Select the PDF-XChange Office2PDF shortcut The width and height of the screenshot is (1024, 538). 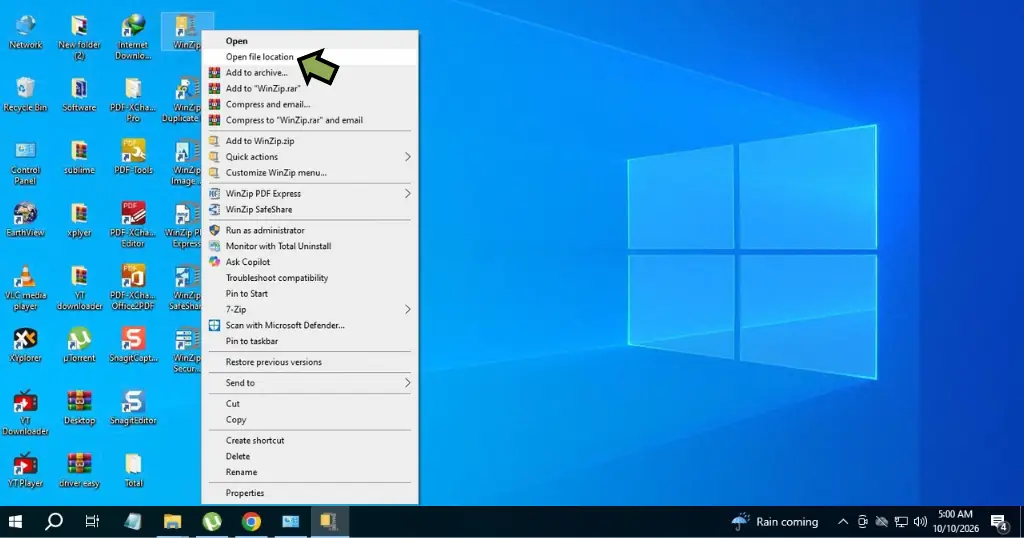[x=133, y=288]
